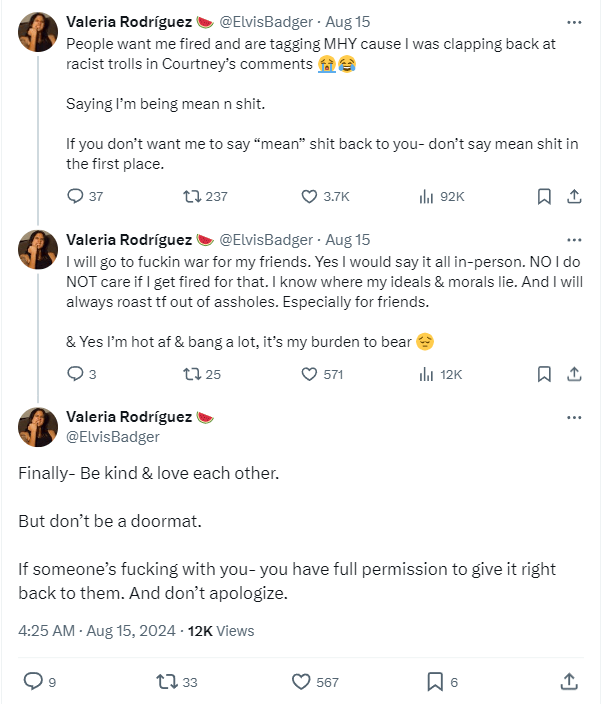
Task: Share the first tweet in the thread
Action: (575, 196)
